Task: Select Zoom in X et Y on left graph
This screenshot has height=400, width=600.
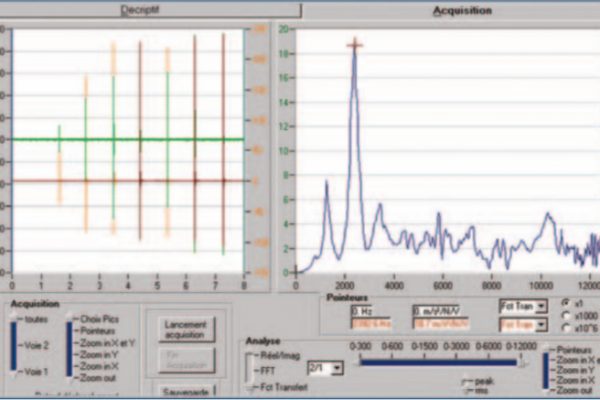Action: click(x=107, y=343)
